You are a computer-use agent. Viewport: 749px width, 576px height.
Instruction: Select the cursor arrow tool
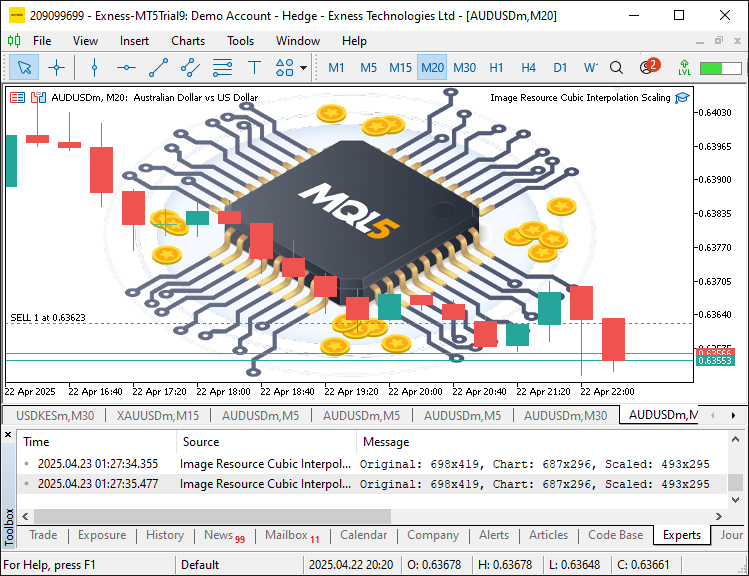tap(24, 67)
